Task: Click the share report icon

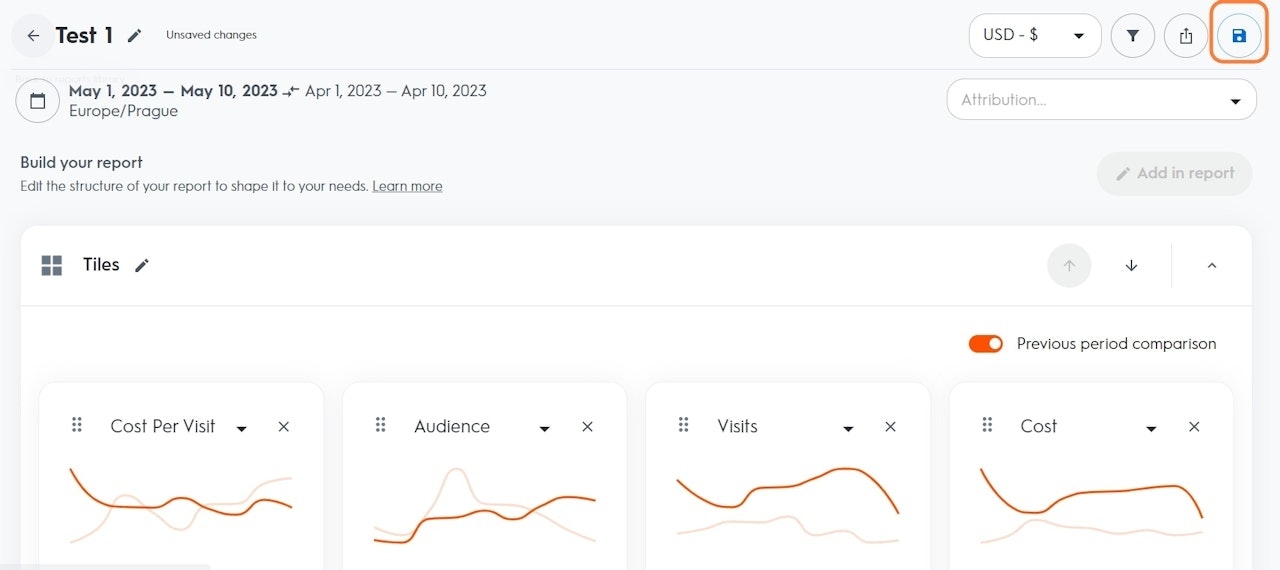Action: coord(1186,36)
